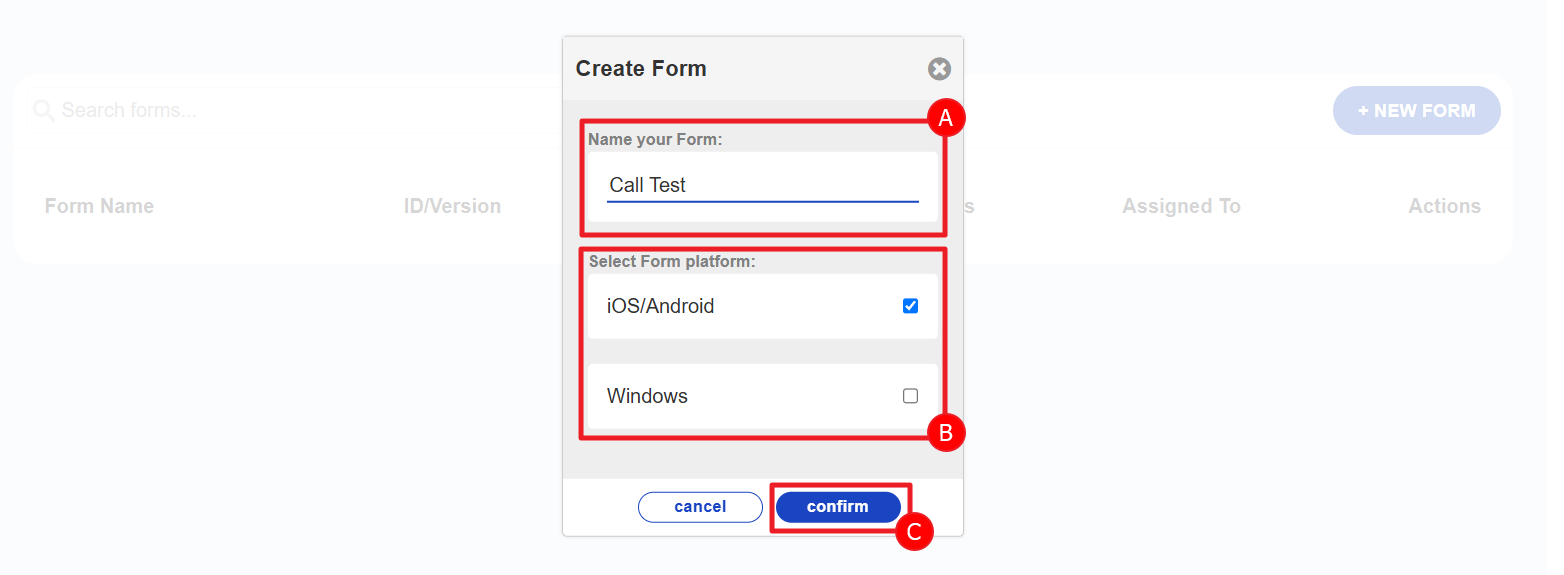Viewport: 1564px width, 575px height.
Task: Select the ID/Version column header
Action: click(452, 206)
